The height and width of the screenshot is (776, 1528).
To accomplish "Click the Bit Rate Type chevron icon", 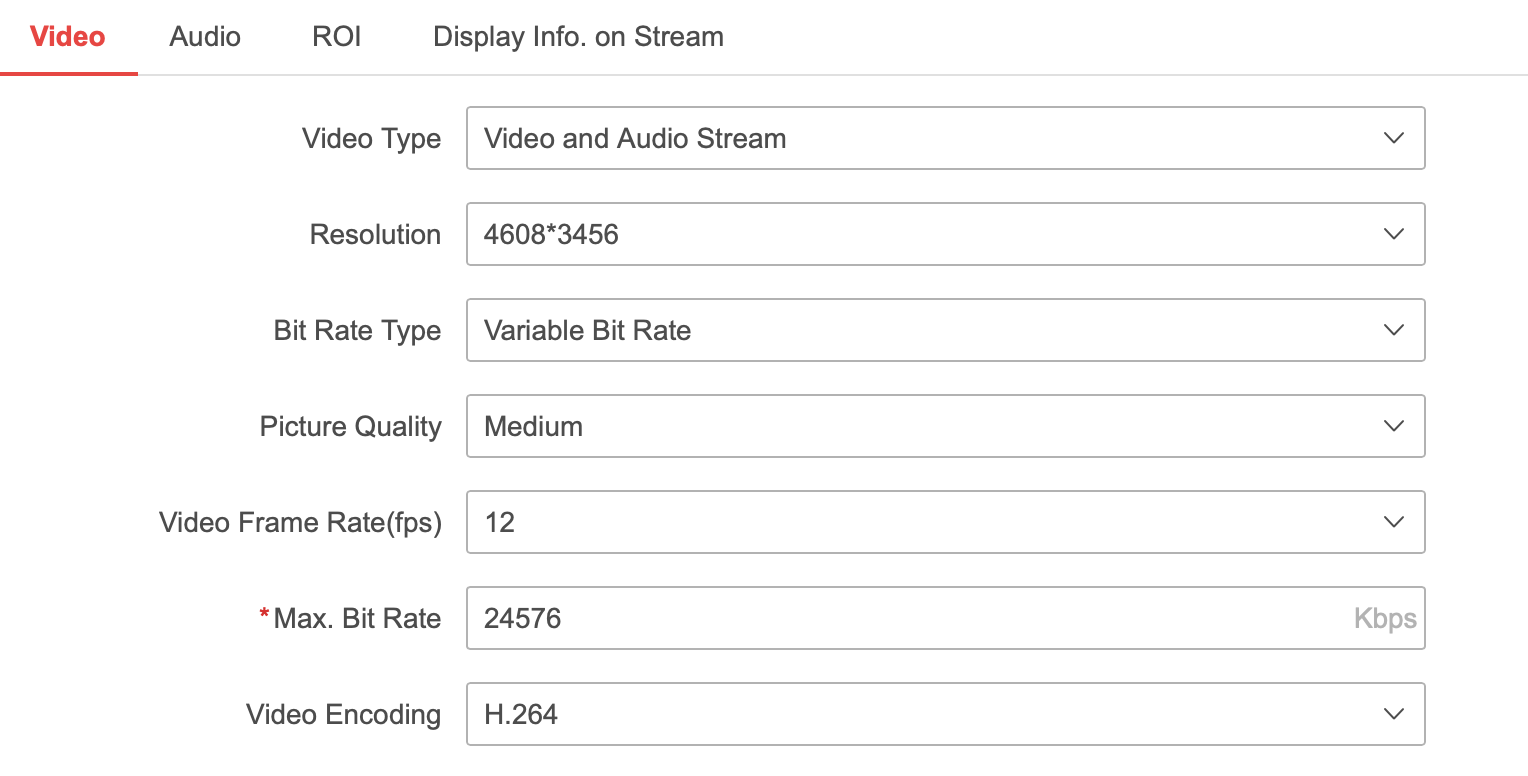I will 1394,330.
